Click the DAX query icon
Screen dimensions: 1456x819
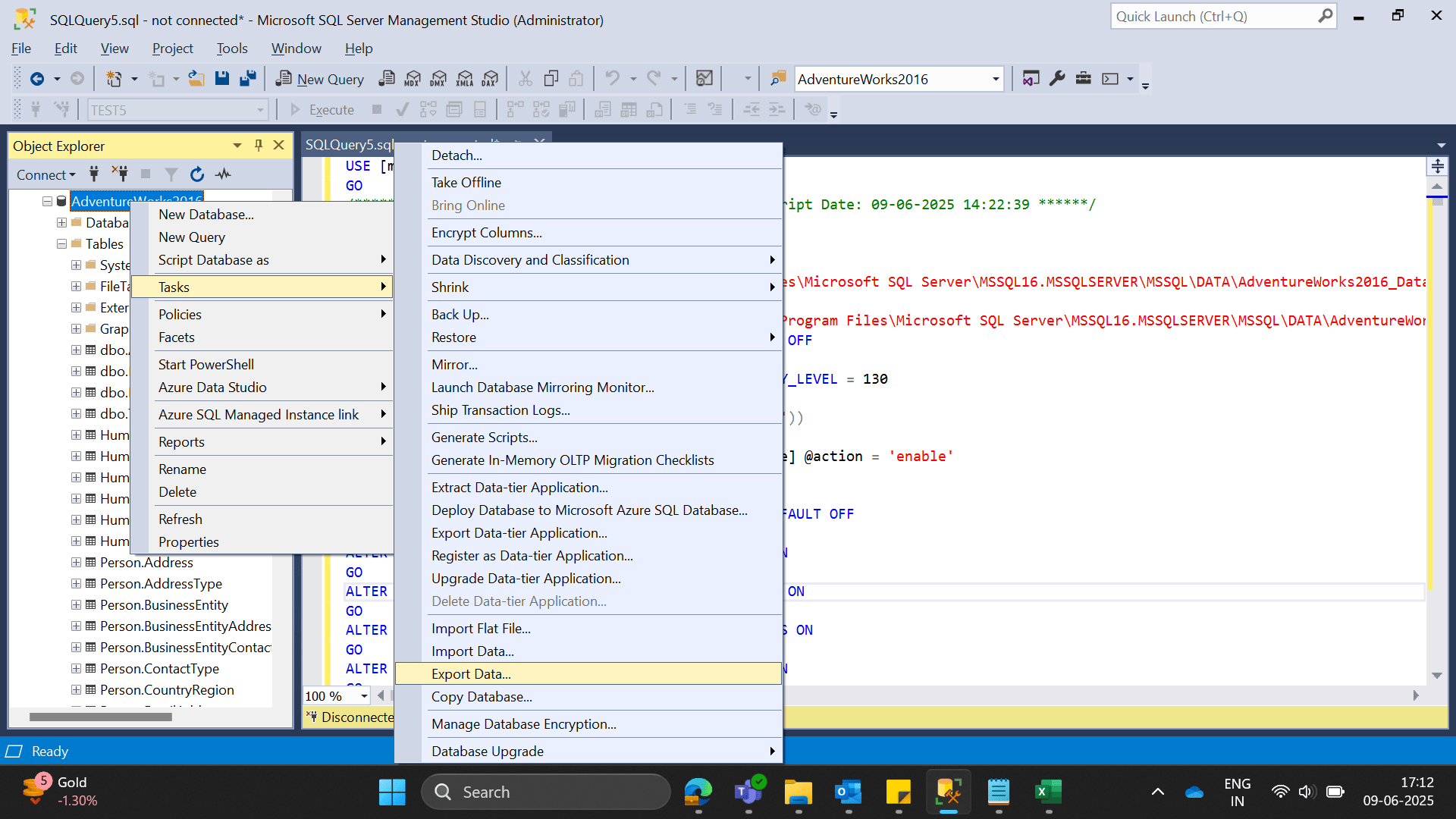tap(490, 79)
